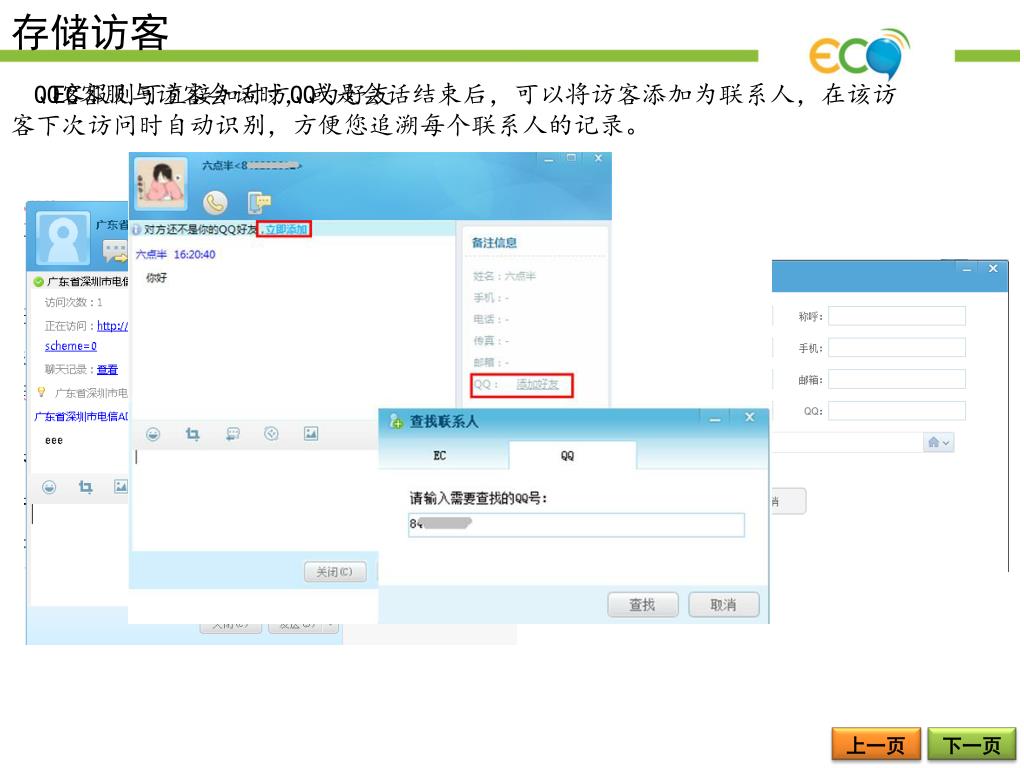Minimize the right contact form window
The image size is (1024, 768).
[967, 269]
